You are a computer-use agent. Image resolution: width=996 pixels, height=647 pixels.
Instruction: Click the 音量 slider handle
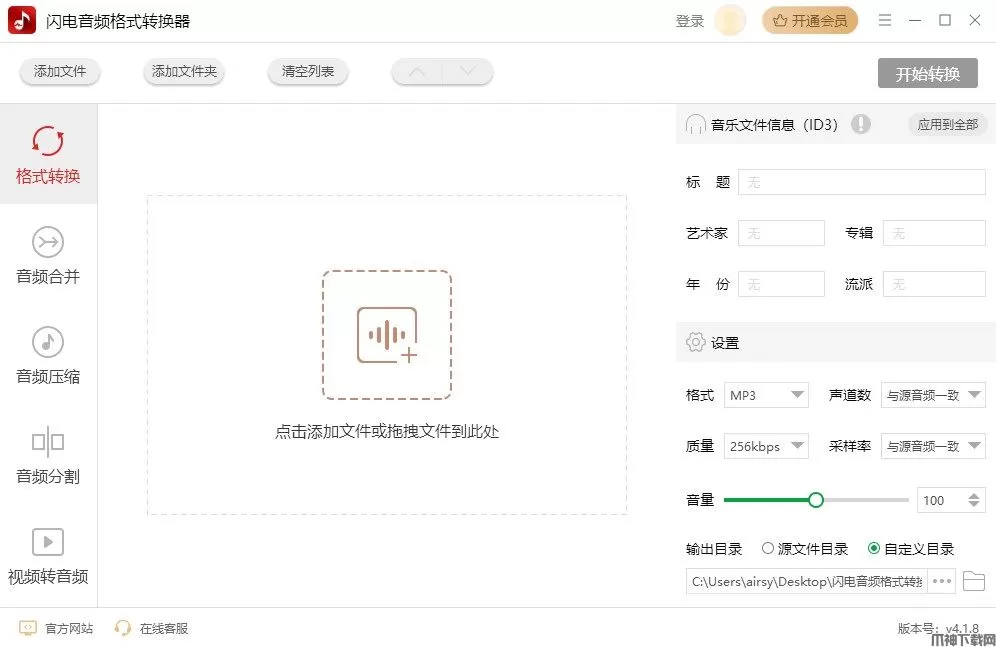816,500
